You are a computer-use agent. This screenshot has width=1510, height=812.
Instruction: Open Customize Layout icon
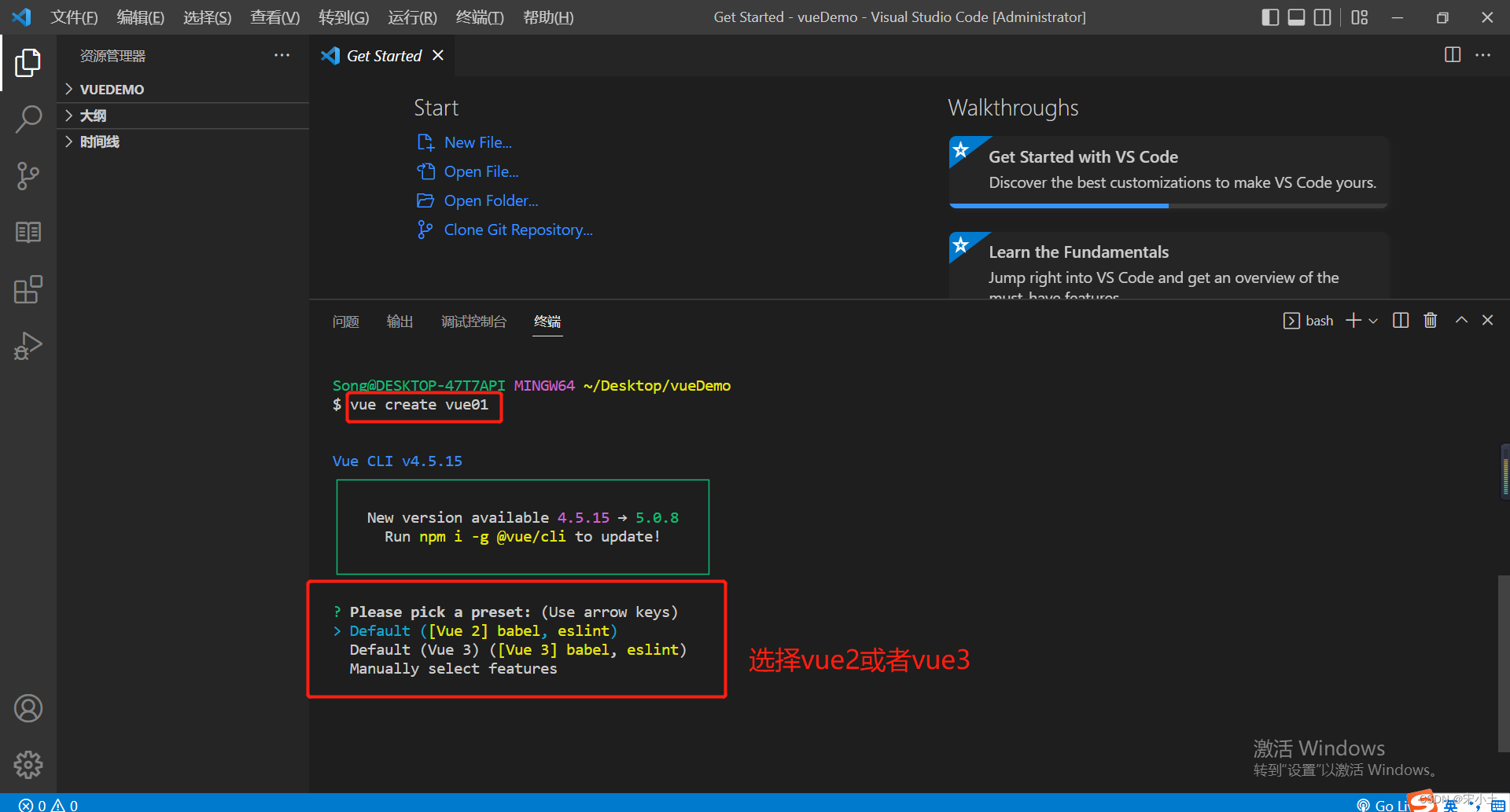pos(1360,17)
